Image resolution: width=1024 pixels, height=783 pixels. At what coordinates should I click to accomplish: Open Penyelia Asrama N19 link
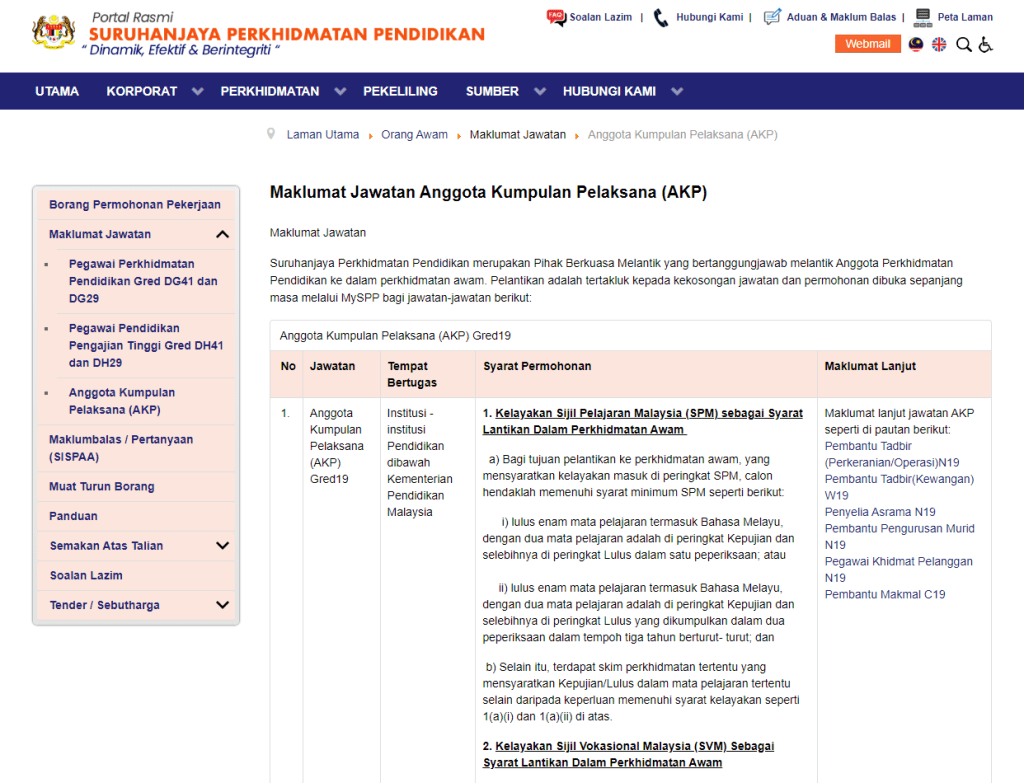880,512
